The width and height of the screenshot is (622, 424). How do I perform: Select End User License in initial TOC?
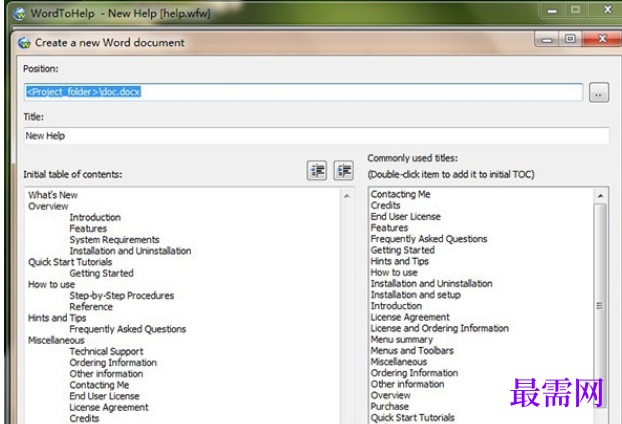(x=104, y=396)
